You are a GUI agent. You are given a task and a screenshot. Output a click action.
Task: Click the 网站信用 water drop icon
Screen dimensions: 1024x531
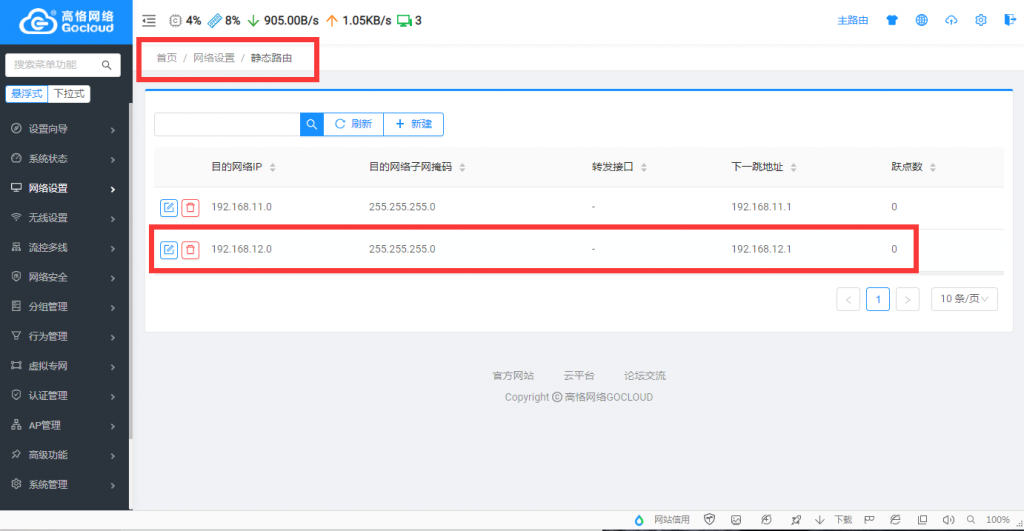point(639,520)
